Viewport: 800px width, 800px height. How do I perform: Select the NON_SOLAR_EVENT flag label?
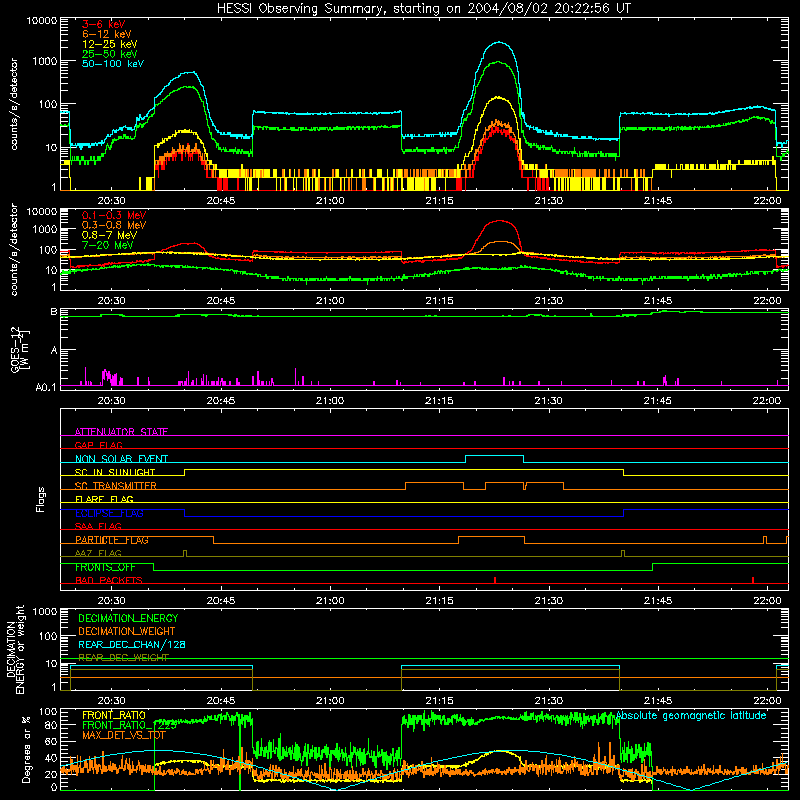pos(121,459)
